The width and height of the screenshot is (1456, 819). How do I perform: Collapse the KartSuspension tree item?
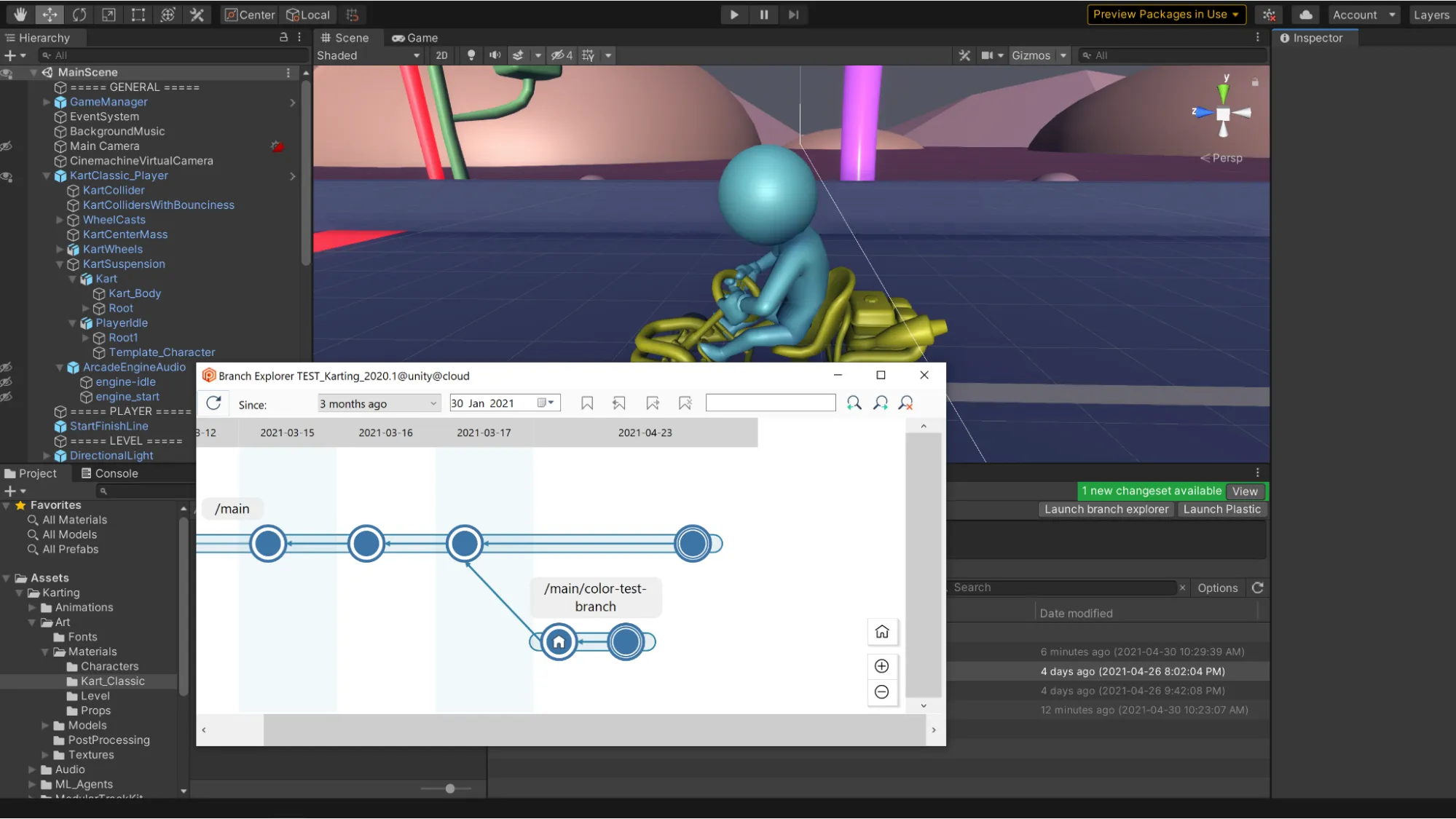click(x=60, y=264)
